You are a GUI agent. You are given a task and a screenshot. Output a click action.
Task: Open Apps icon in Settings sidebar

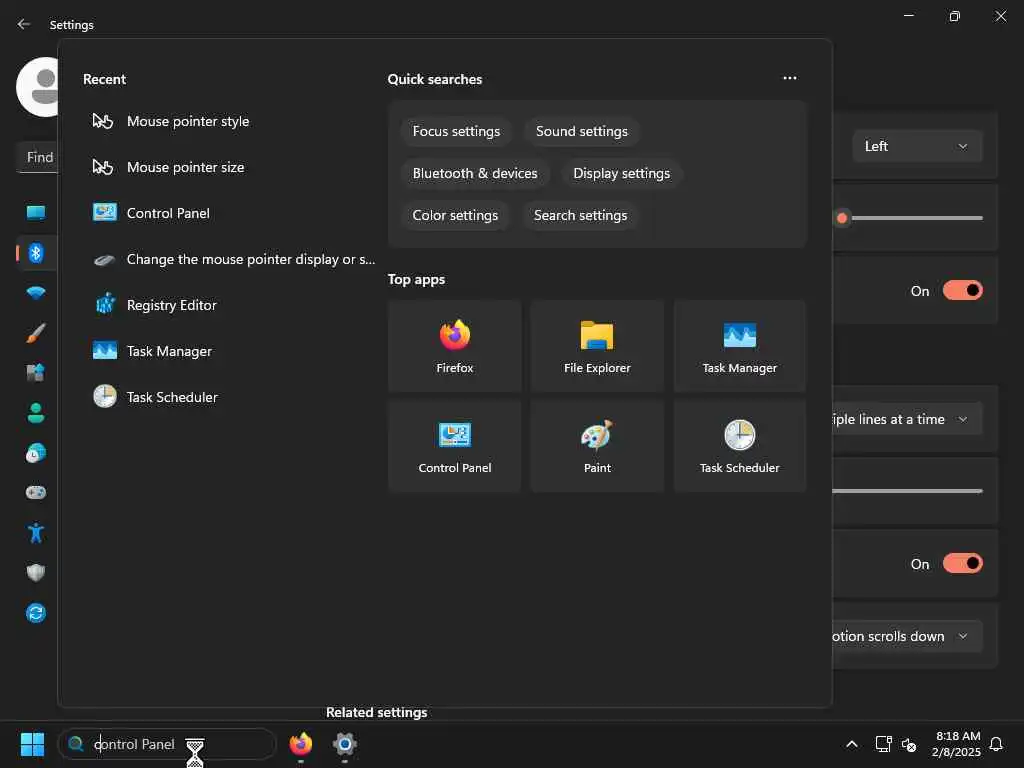click(36, 373)
